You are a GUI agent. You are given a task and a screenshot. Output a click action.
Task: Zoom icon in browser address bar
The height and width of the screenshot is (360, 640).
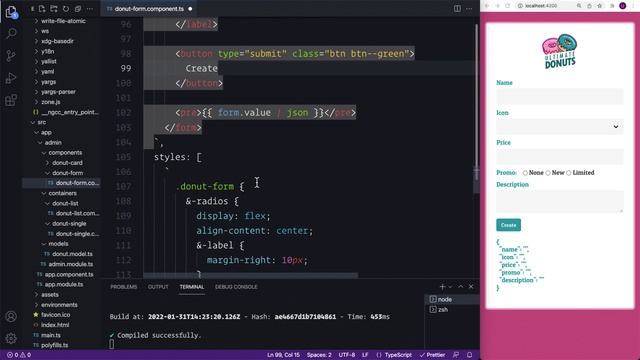click(579, 6)
